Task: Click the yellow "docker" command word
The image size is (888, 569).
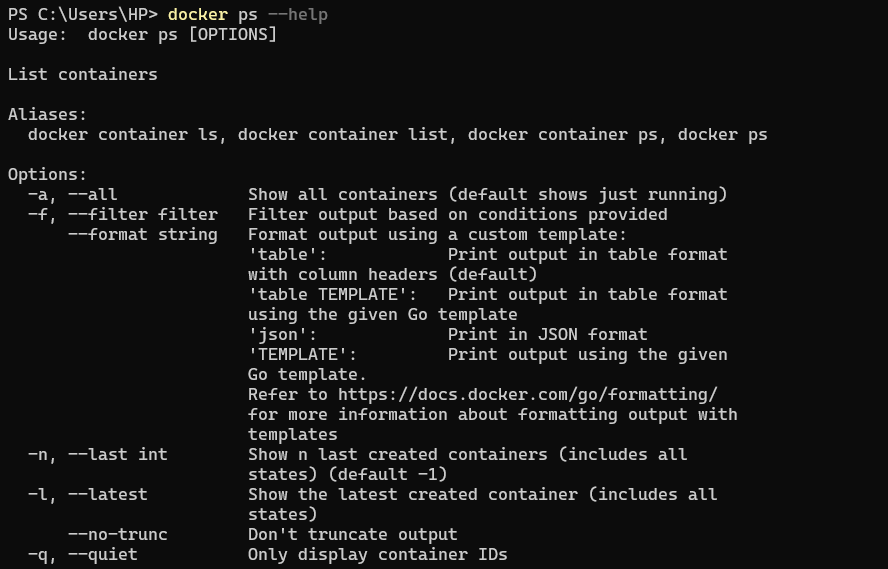Action: 197,14
